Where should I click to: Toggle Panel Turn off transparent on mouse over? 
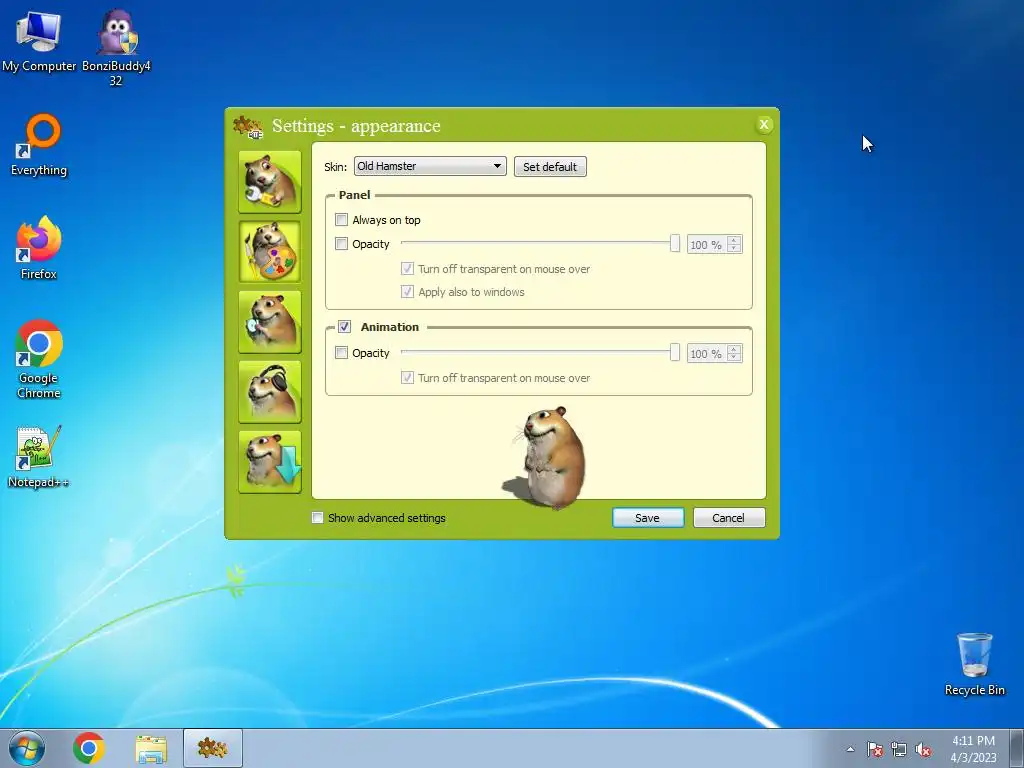click(408, 268)
